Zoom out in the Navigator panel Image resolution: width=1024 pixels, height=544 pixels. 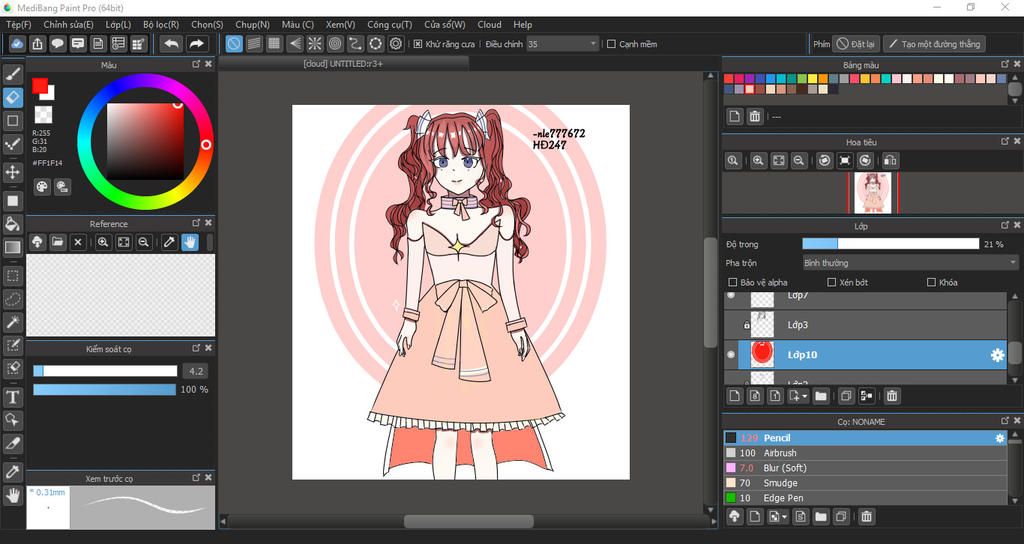799,161
